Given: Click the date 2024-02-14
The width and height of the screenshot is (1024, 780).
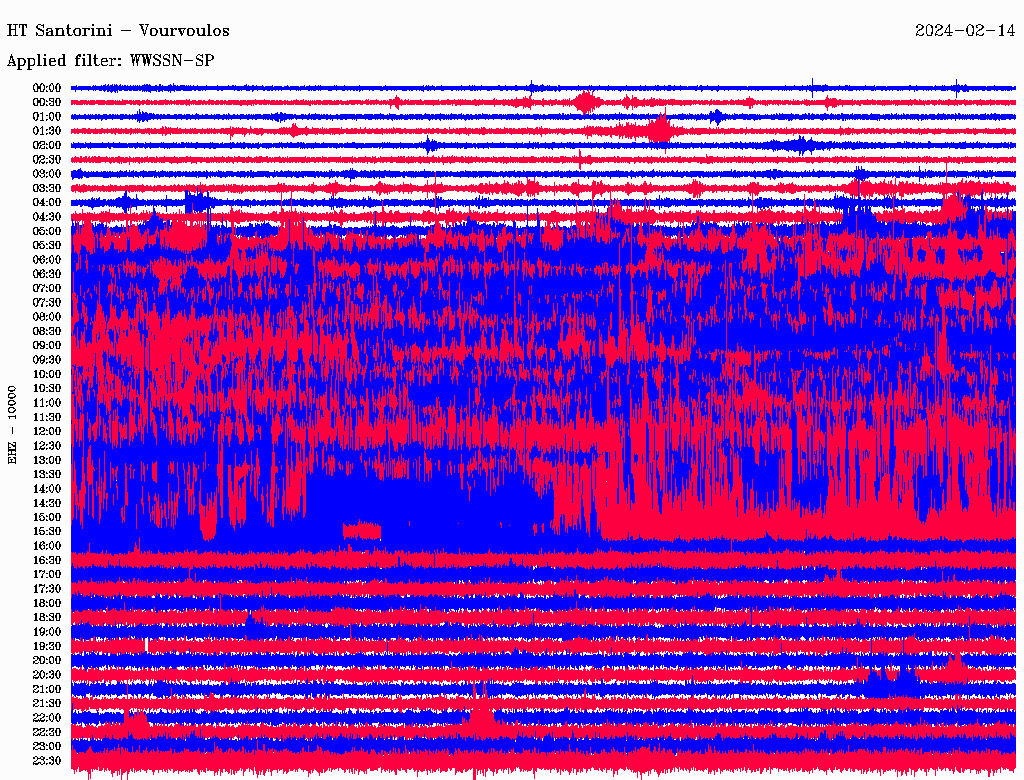Looking at the screenshot, I should coord(965,31).
